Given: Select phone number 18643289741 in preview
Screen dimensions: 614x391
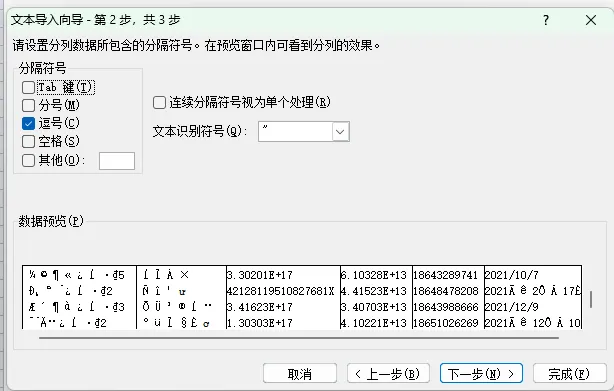Looking at the screenshot, I should point(446,275).
